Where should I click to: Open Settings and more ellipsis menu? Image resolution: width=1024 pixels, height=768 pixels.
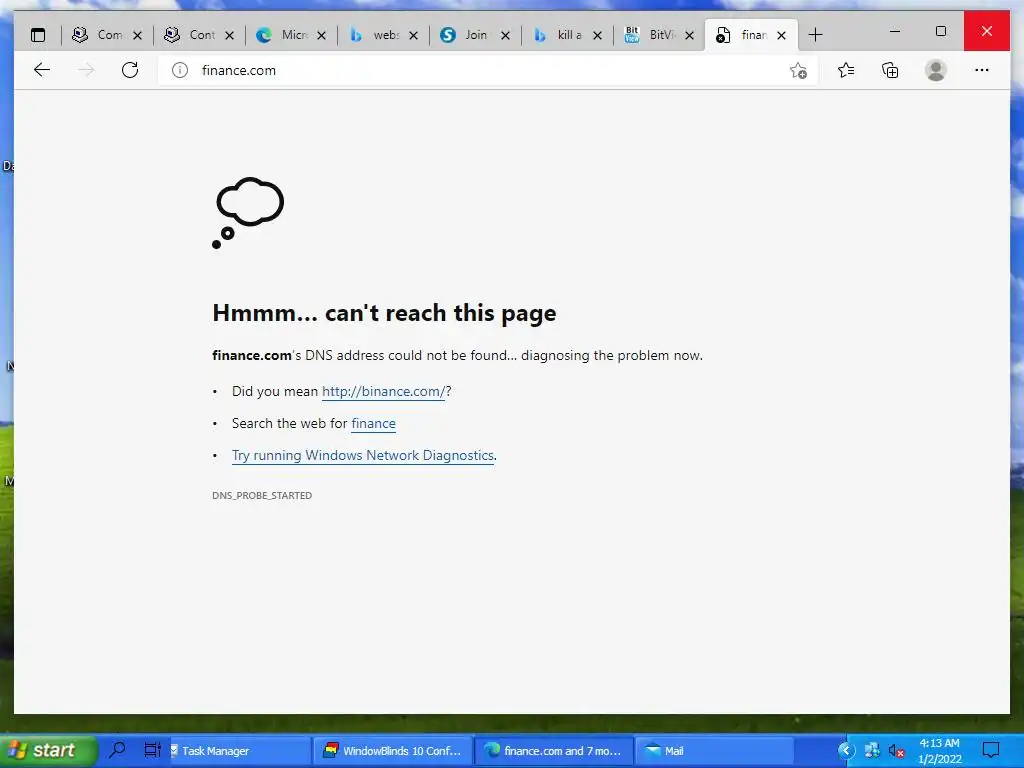pyautogui.click(x=982, y=70)
